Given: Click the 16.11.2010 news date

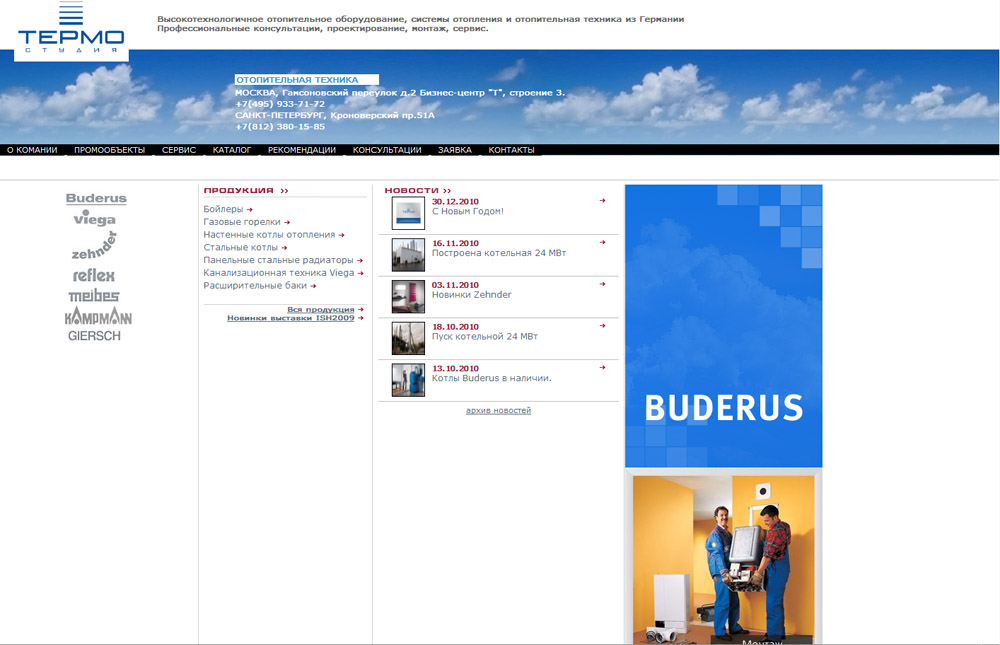Looking at the screenshot, I should tap(455, 243).
